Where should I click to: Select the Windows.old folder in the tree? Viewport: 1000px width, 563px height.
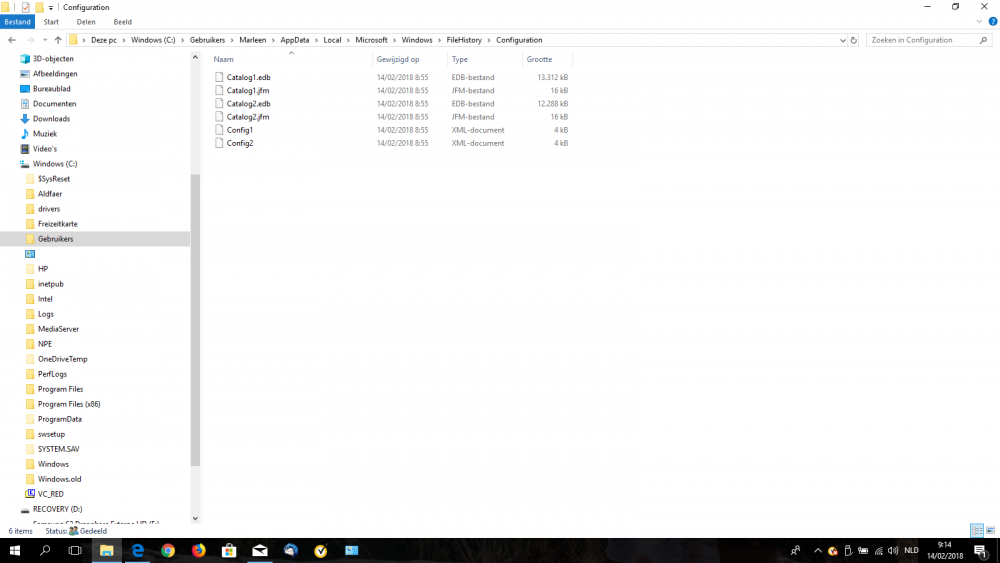click(59, 479)
